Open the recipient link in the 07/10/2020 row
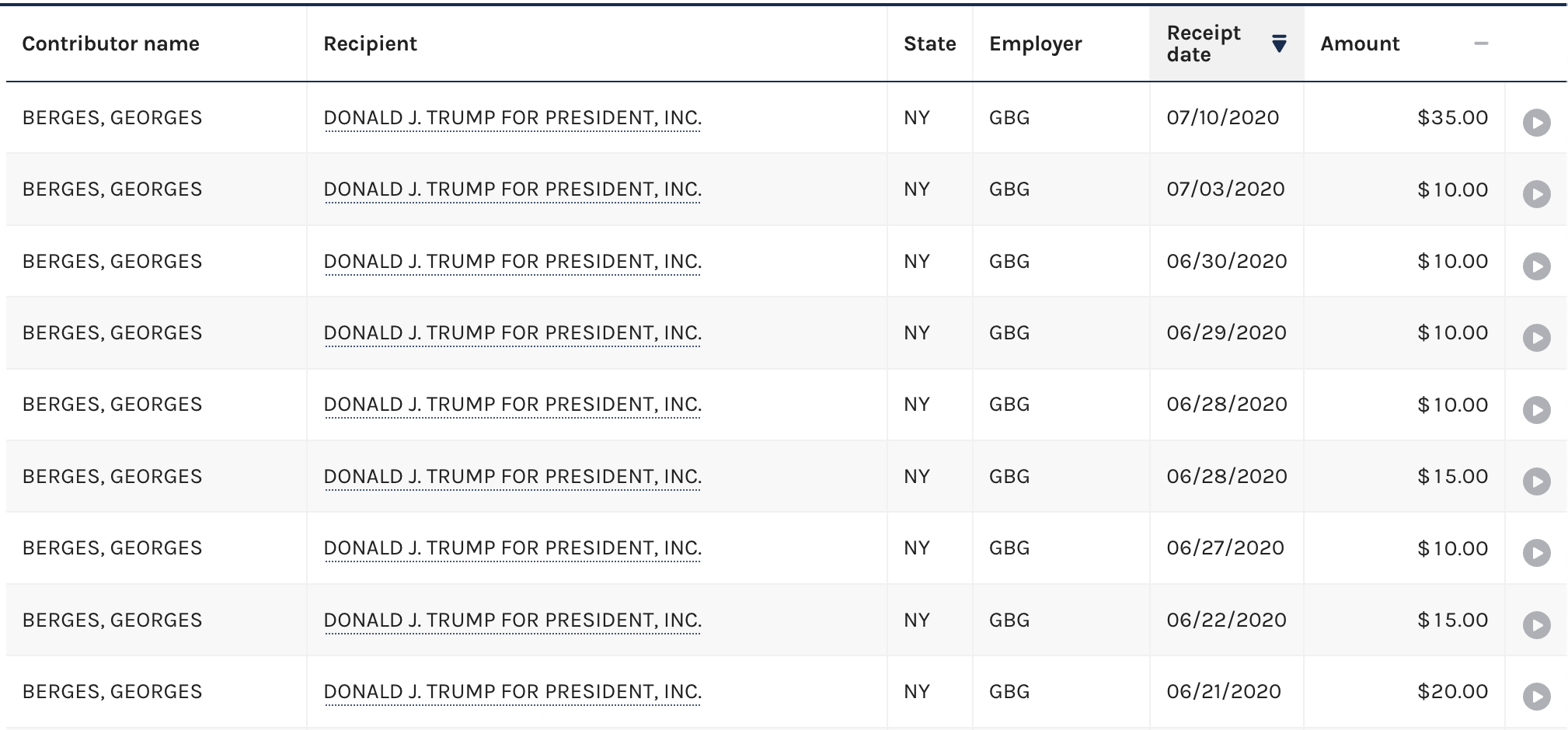The height and width of the screenshot is (730, 1568). 512,118
